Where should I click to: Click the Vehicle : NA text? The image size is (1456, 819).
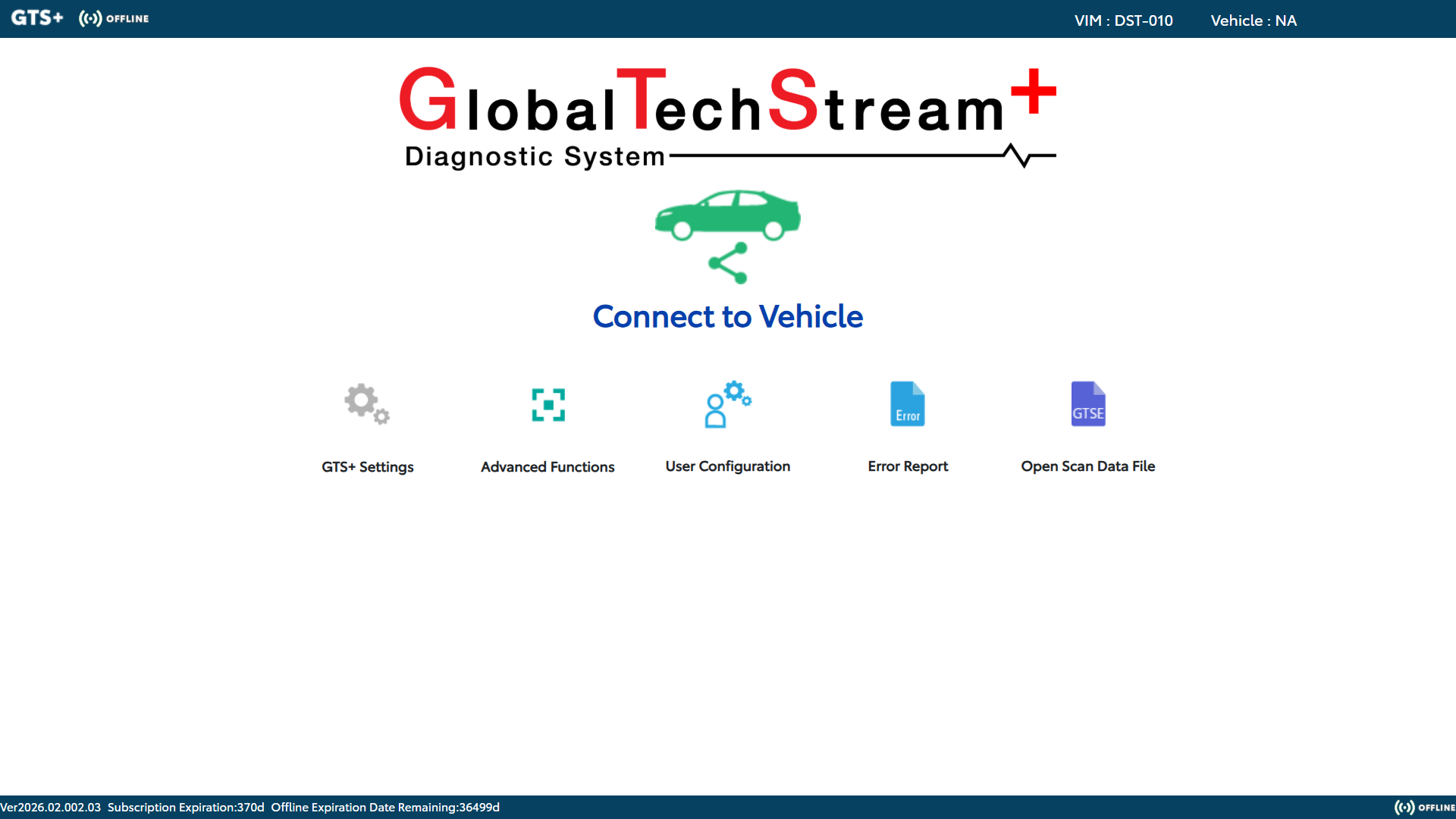(1254, 20)
